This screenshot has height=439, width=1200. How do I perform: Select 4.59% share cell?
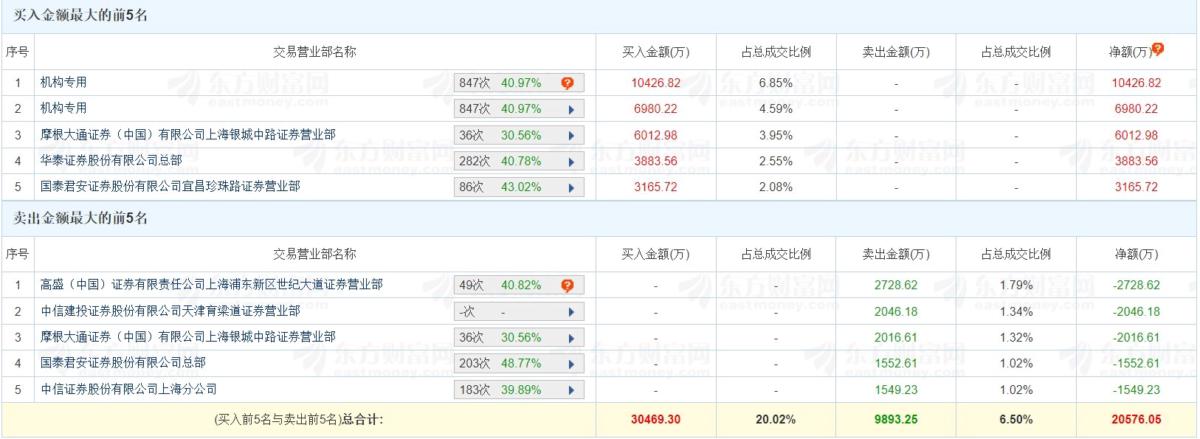click(x=776, y=108)
